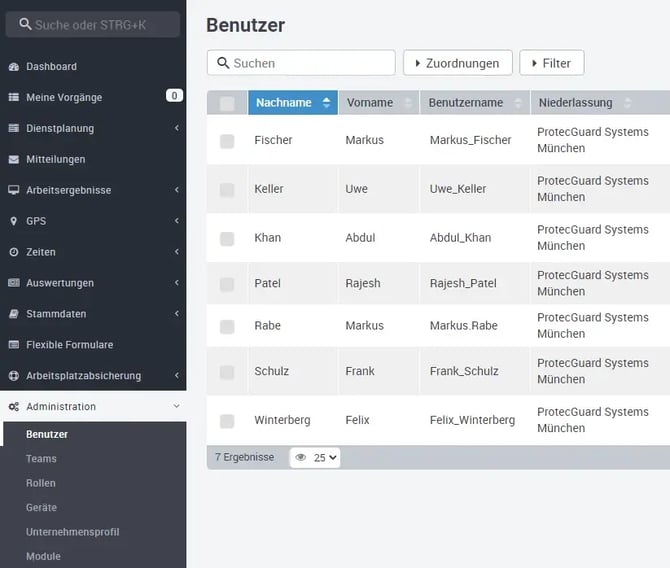Expand the Arbeitsergebnisse submenu arrow

click(x=176, y=190)
